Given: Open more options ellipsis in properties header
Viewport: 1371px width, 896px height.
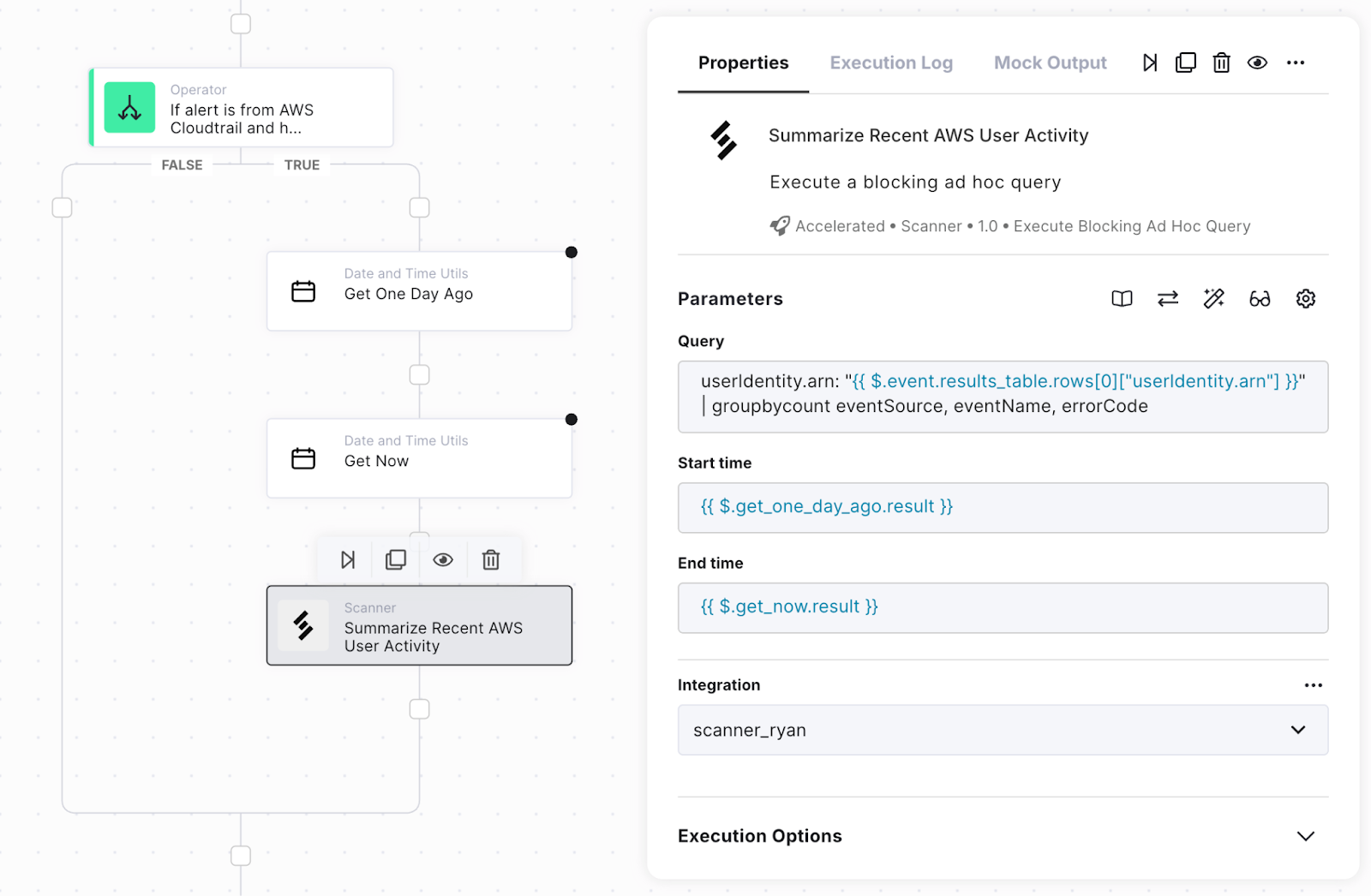Looking at the screenshot, I should pyautogui.click(x=1296, y=63).
